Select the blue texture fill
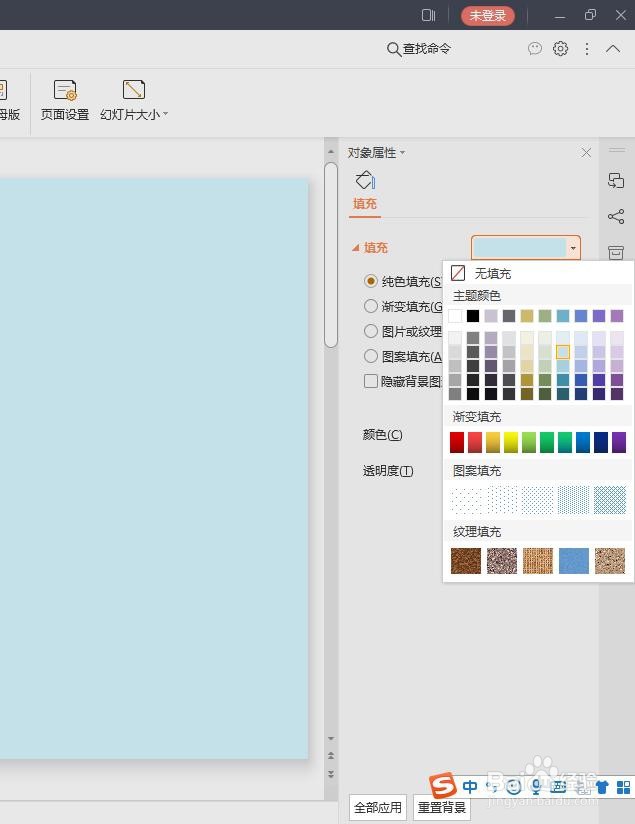This screenshot has width=635, height=824. tap(574, 560)
